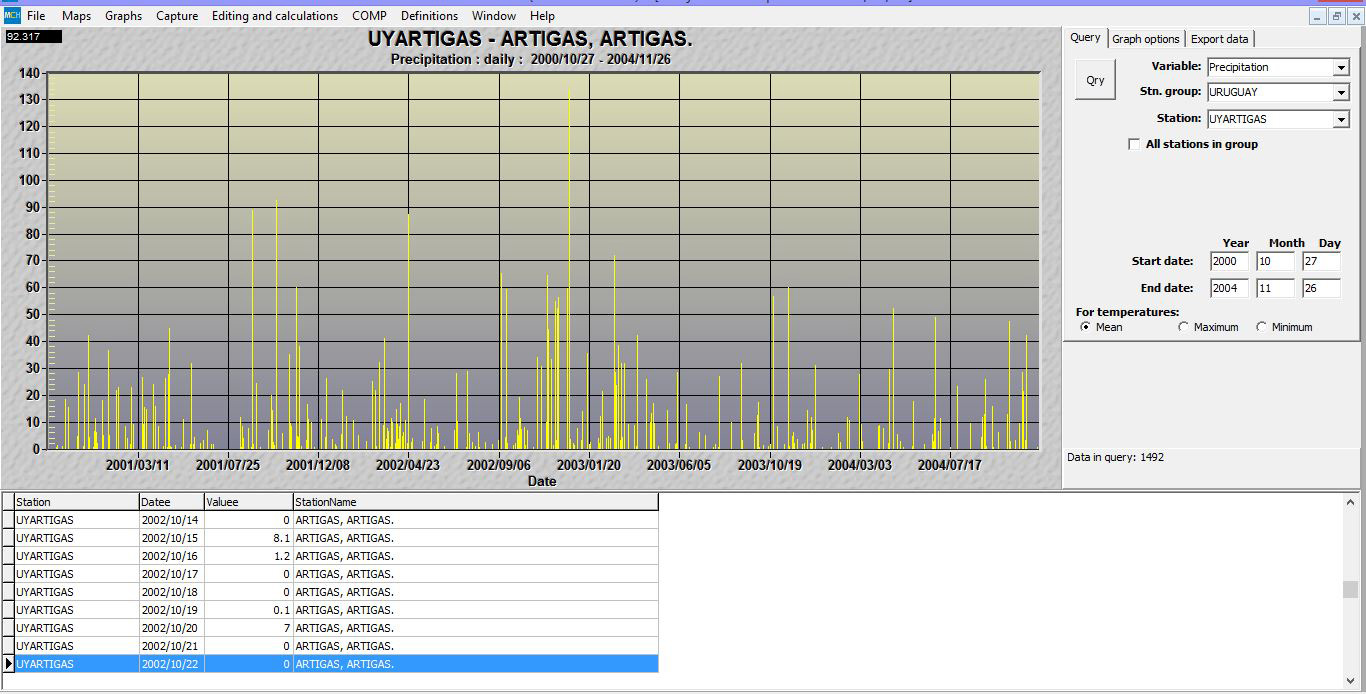
Task: Click the MCH application icon
Action: pyautogui.click(x=11, y=15)
